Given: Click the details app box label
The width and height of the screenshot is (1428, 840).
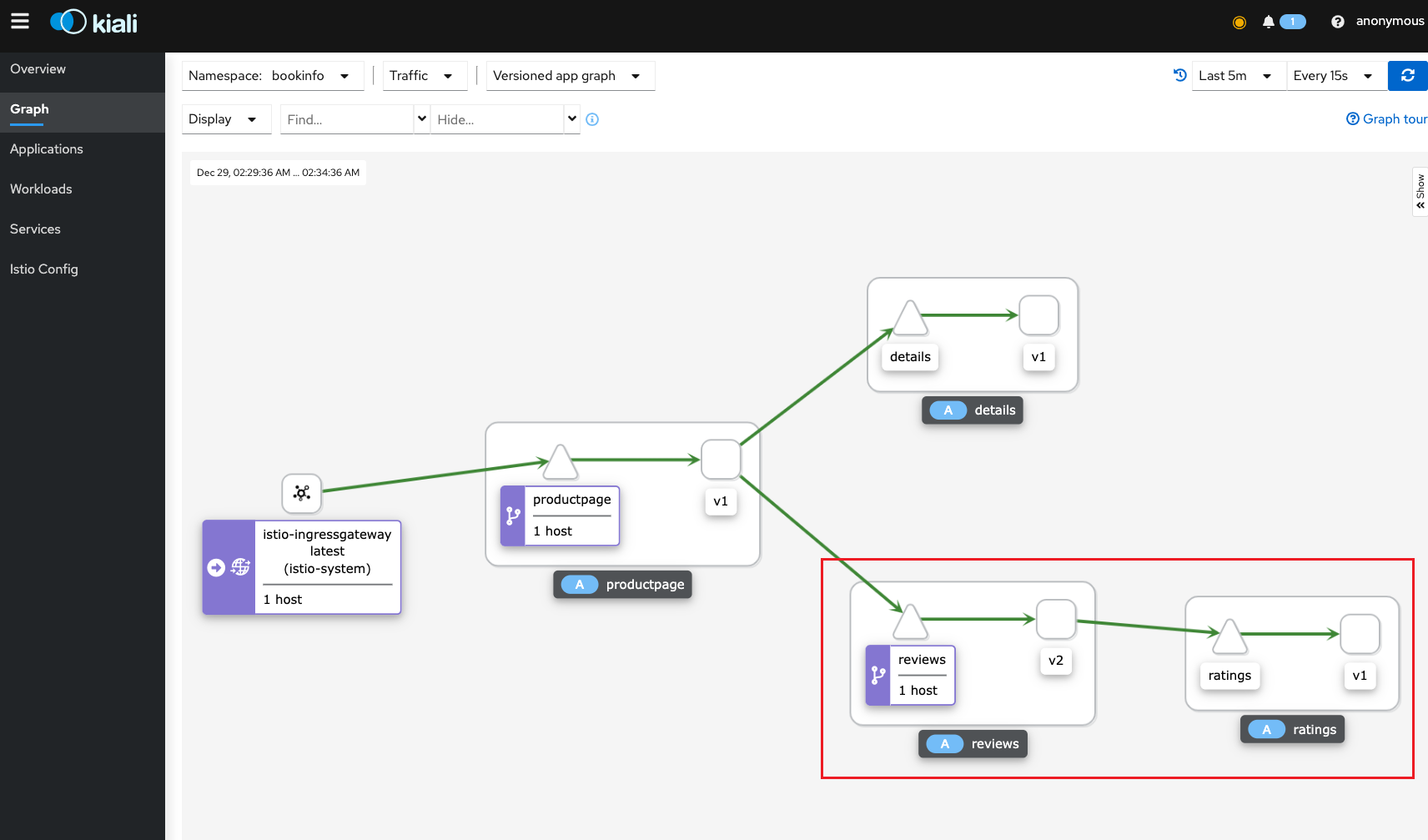Looking at the screenshot, I should coord(972,410).
